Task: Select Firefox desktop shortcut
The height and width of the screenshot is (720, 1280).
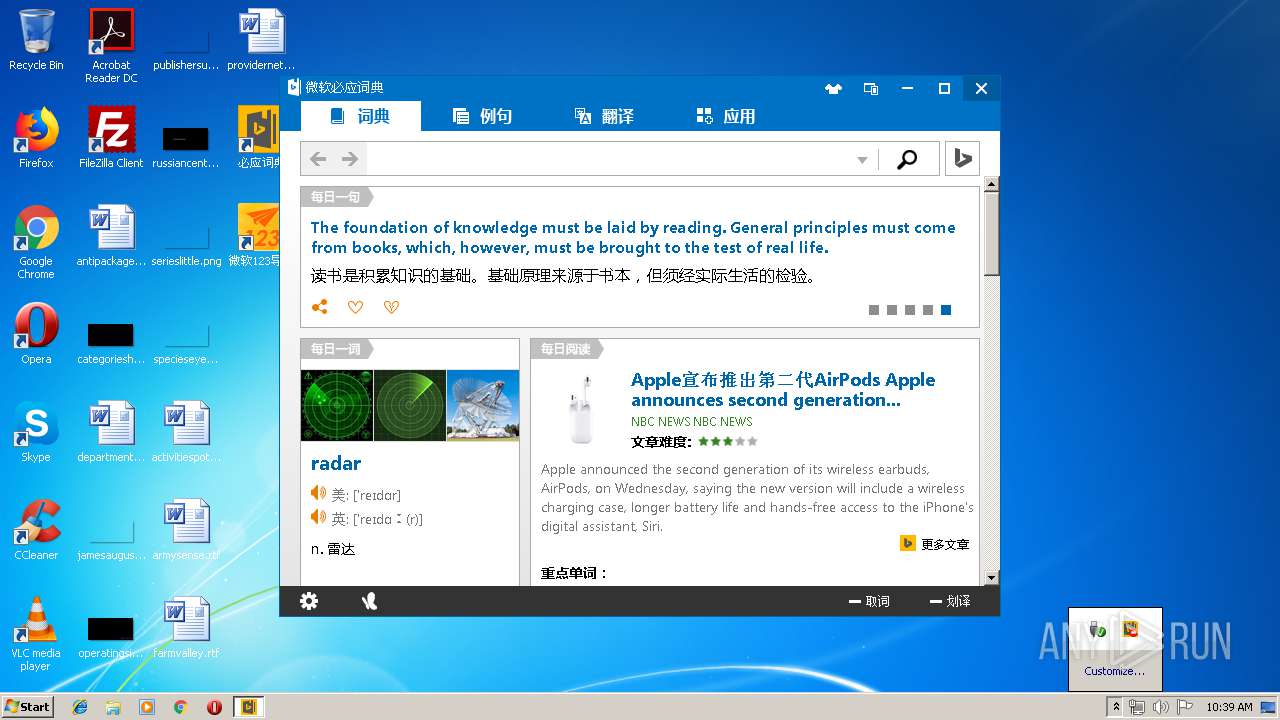Action: 36,138
